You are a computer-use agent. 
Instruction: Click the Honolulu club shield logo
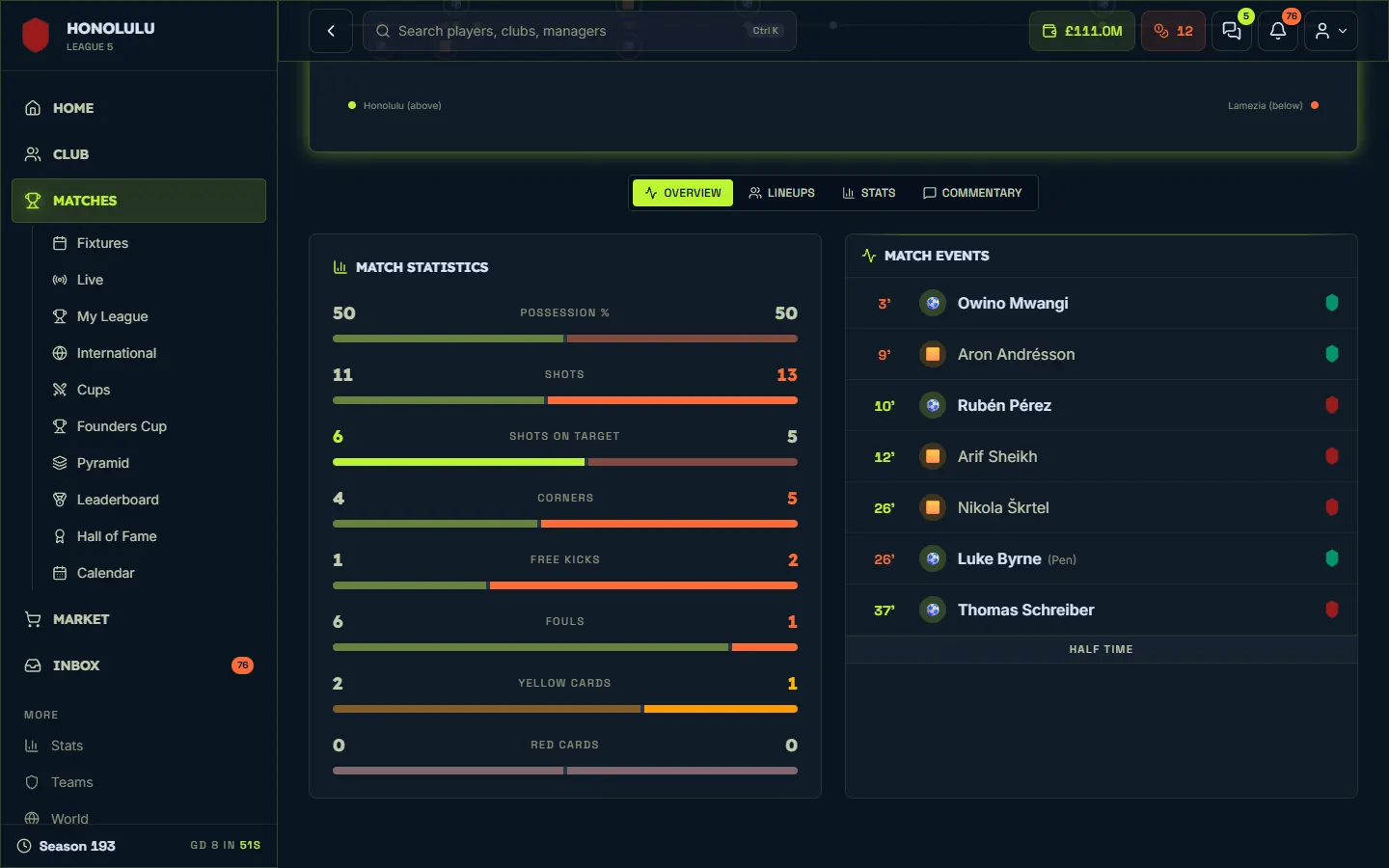tap(36, 36)
